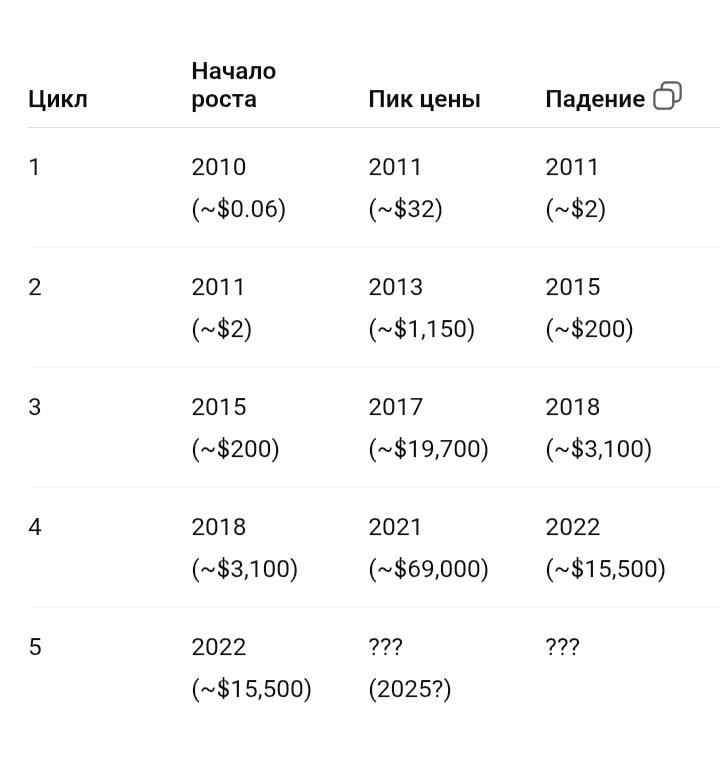Click the 2013 peak year cell
This screenshot has height=769, width=720.
click(x=395, y=287)
